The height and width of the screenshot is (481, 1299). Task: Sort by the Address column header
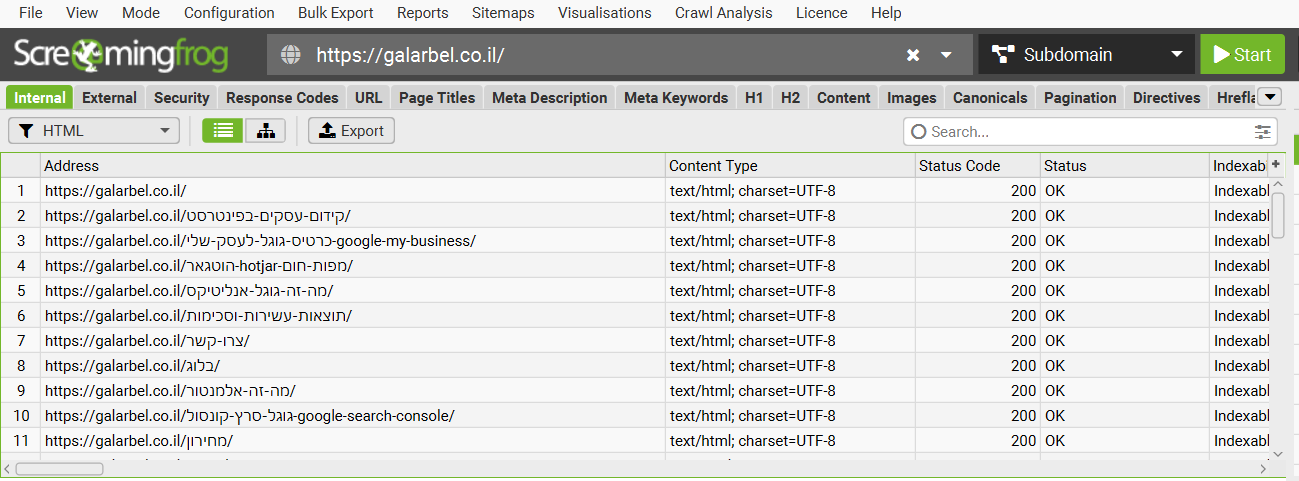click(353, 166)
